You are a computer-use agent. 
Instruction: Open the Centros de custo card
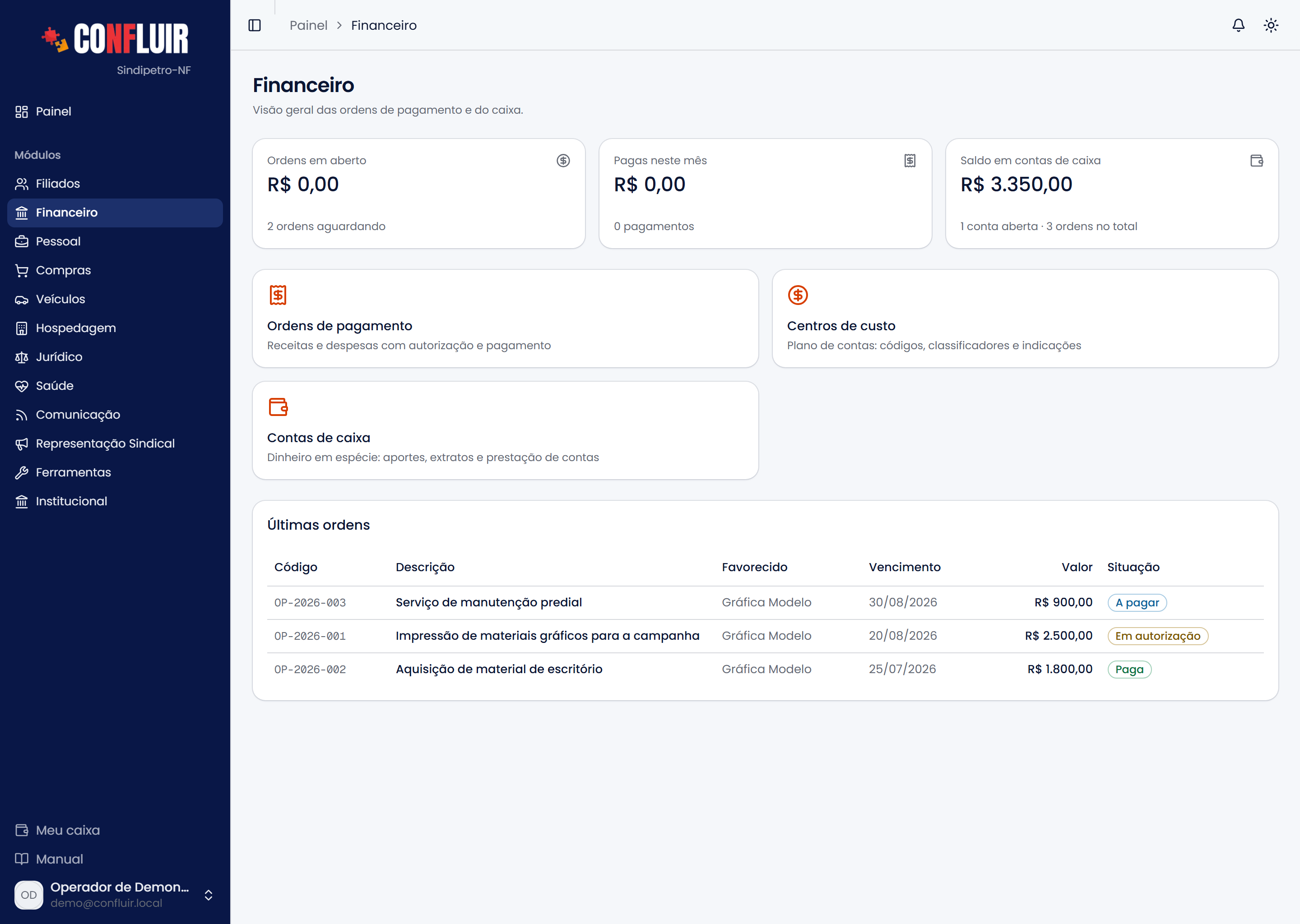point(1025,319)
